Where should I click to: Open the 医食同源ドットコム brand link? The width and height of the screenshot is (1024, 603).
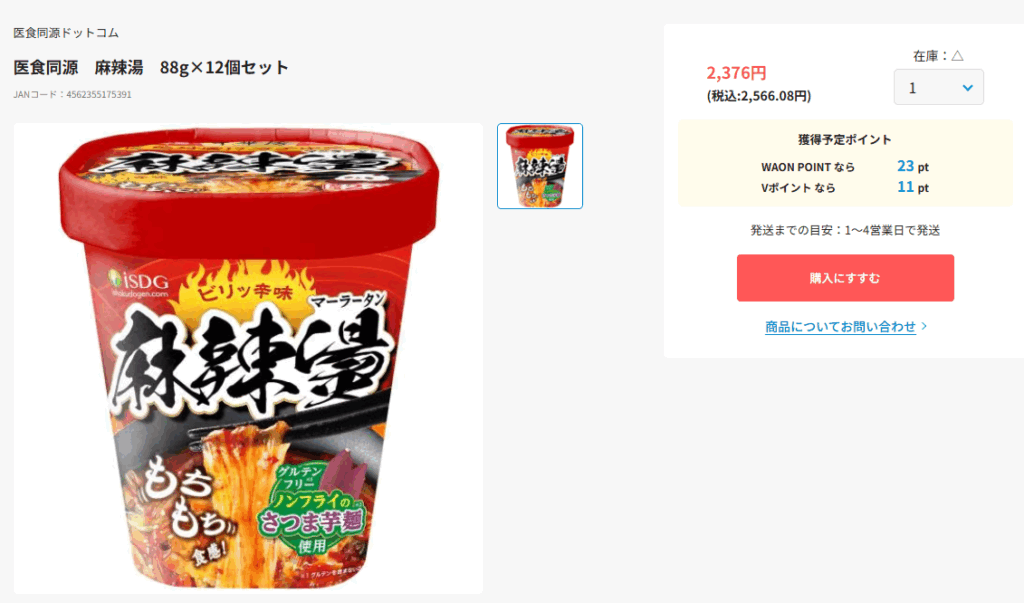tap(66, 33)
